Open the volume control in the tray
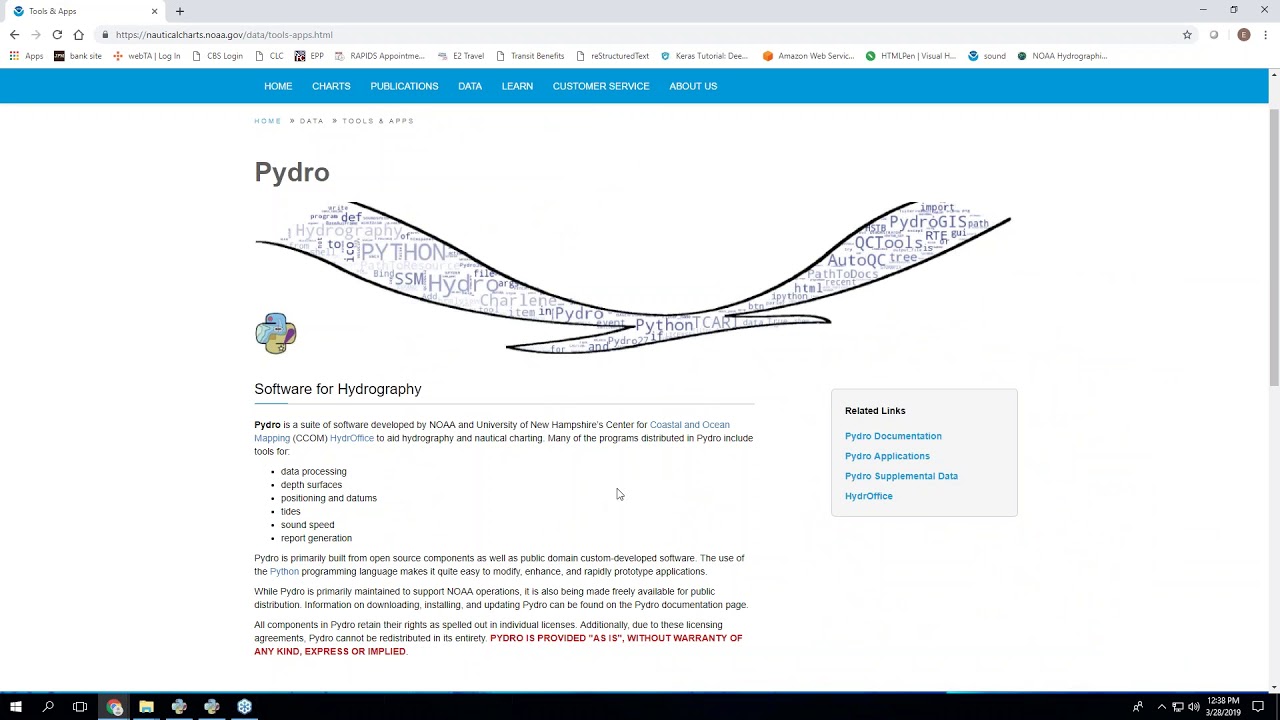 1193,707
